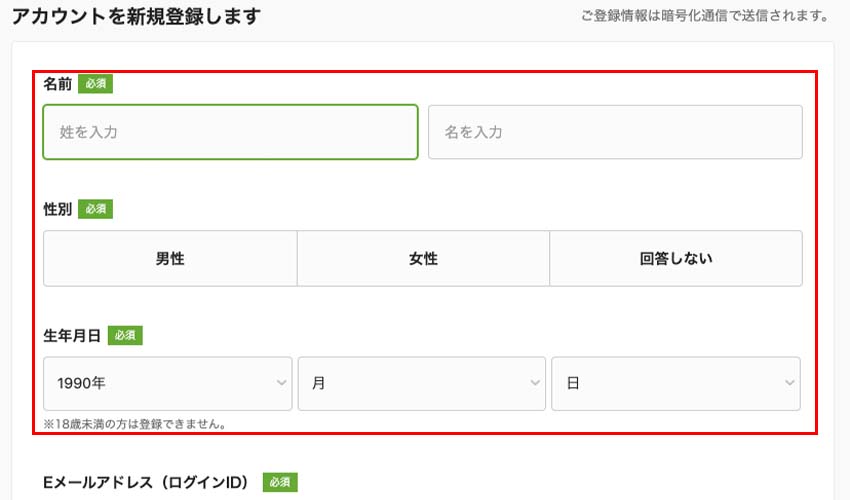Click the 性別 field label
Screen dimensions: 850x500
pyautogui.click(x=57, y=209)
